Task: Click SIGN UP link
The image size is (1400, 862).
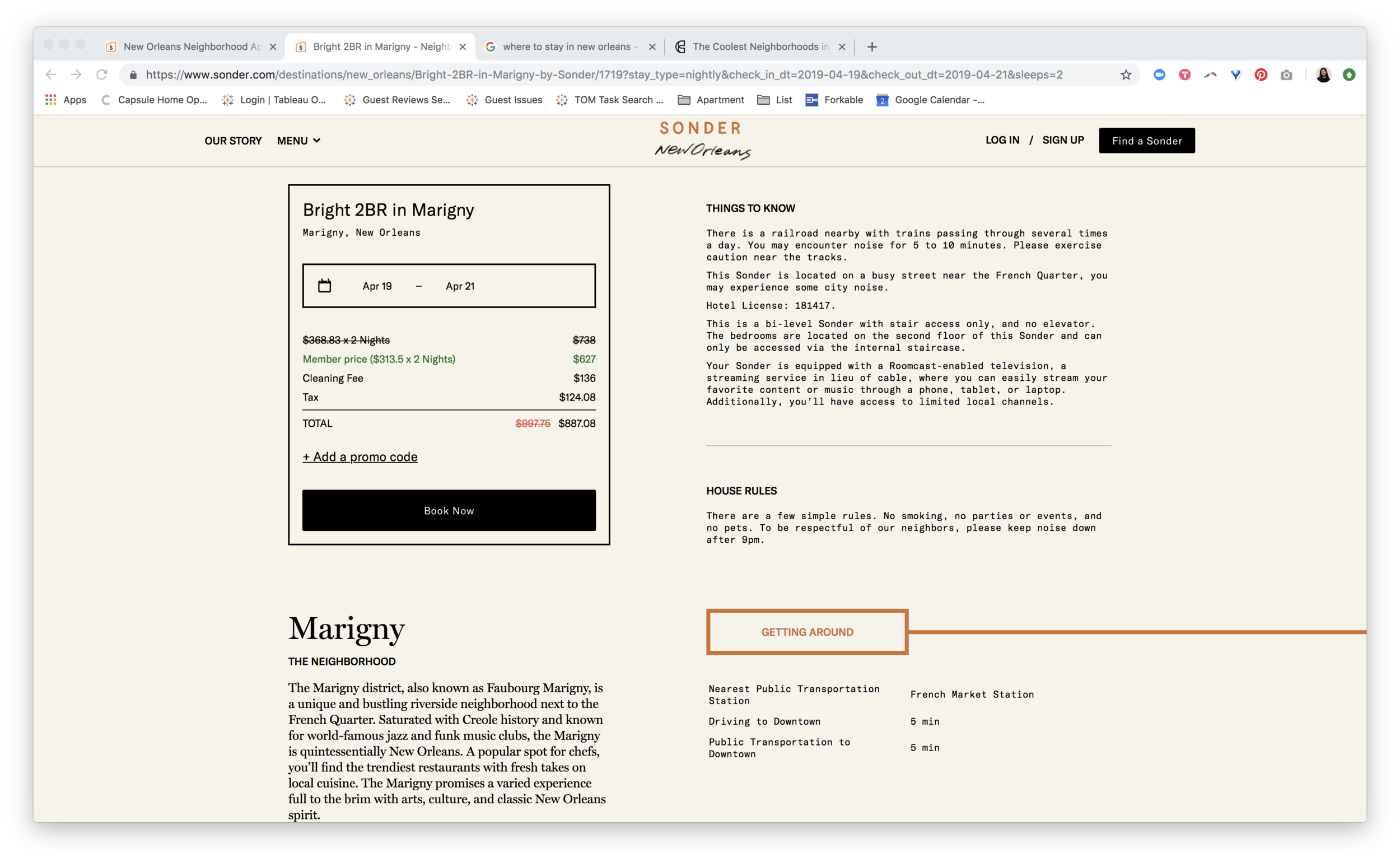Action: tap(1063, 140)
